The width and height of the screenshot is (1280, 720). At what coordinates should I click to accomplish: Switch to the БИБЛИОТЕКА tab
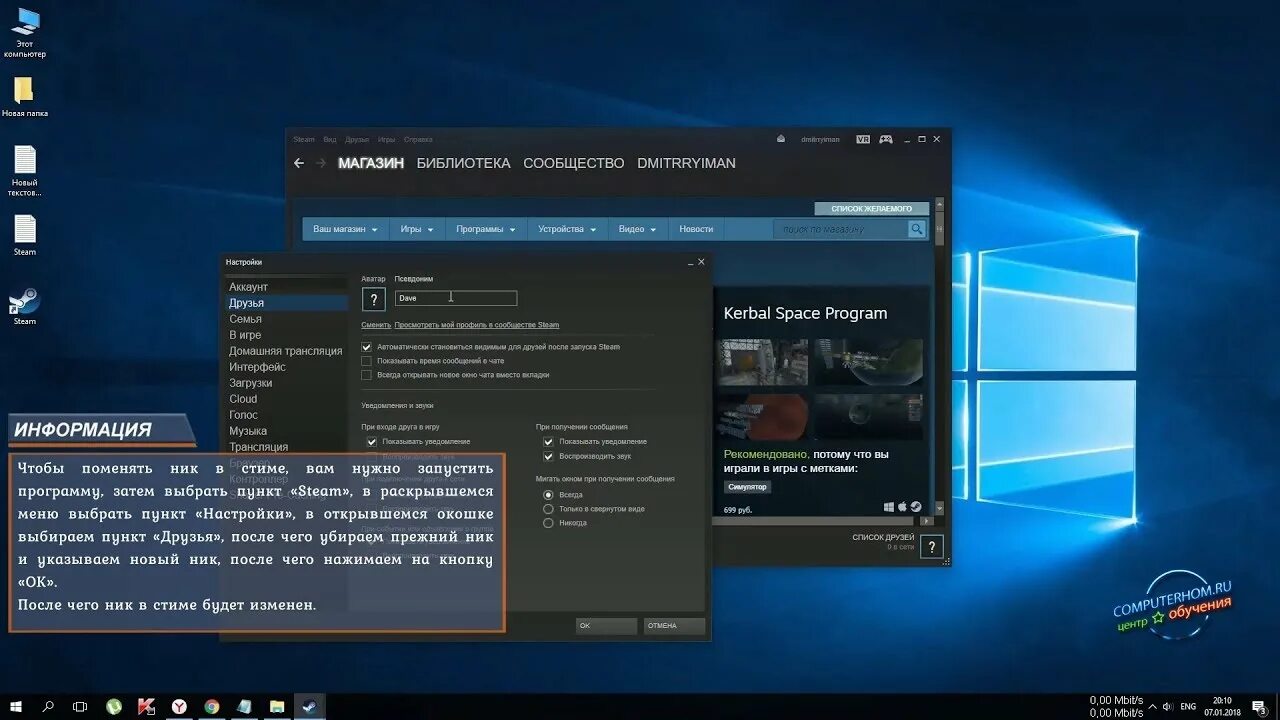(x=463, y=163)
